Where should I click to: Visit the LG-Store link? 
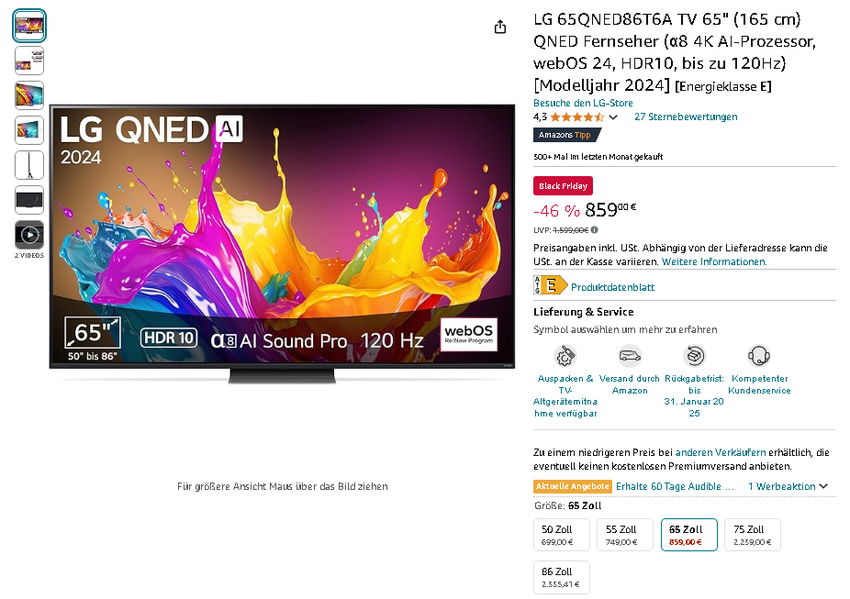(582, 103)
